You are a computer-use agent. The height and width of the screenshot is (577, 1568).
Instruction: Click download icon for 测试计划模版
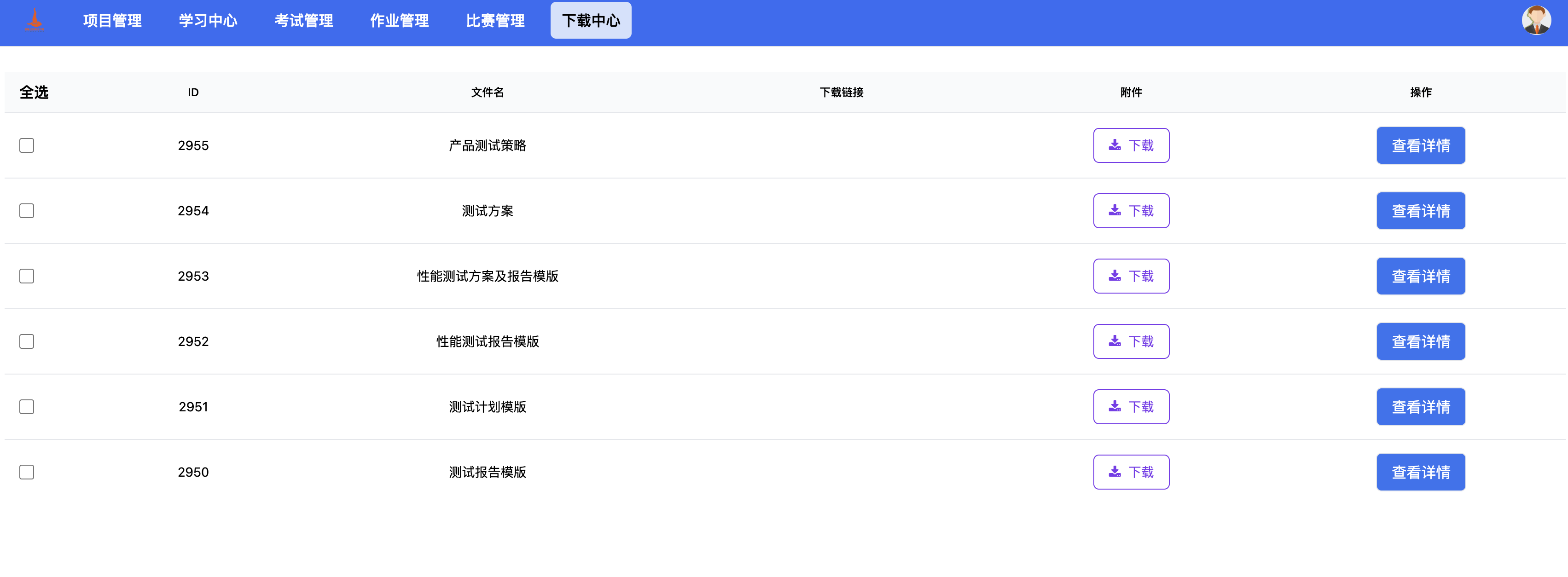point(1114,407)
